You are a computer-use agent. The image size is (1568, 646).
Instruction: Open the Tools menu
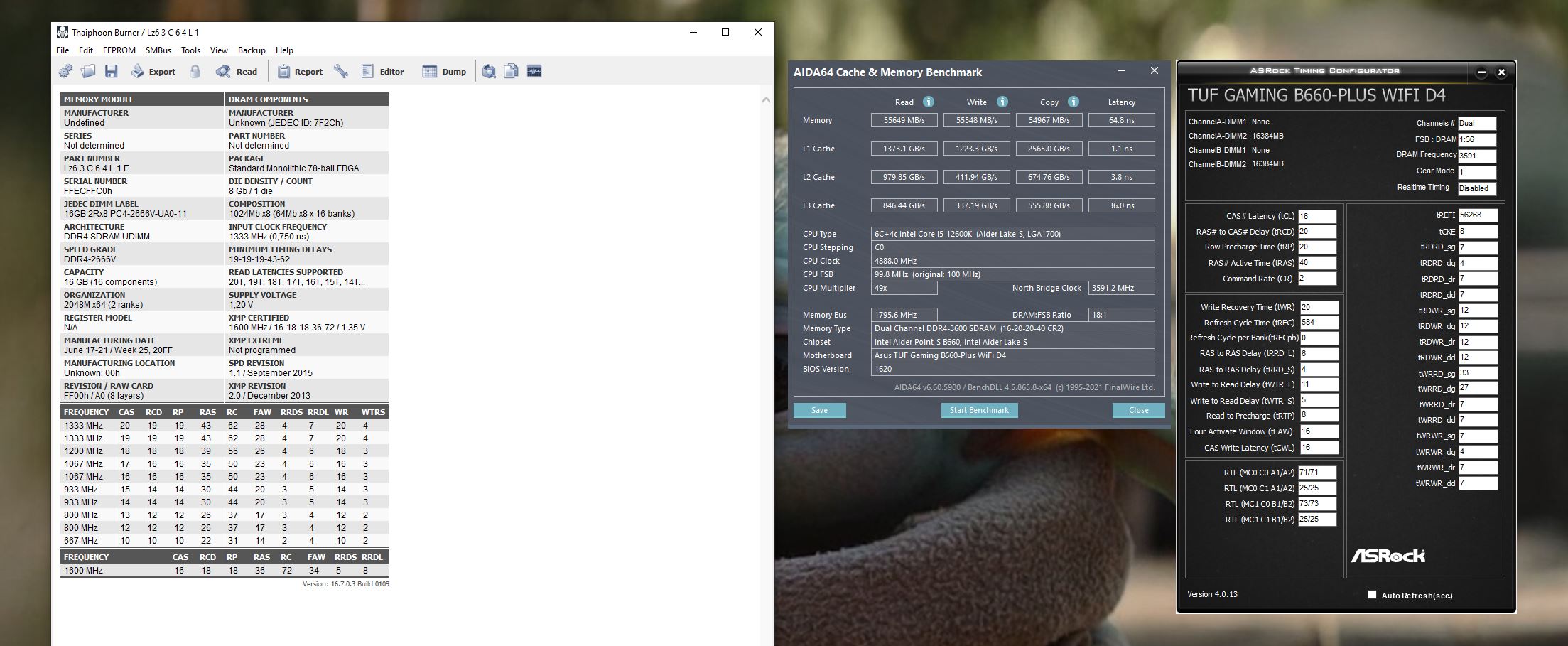pos(190,50)
